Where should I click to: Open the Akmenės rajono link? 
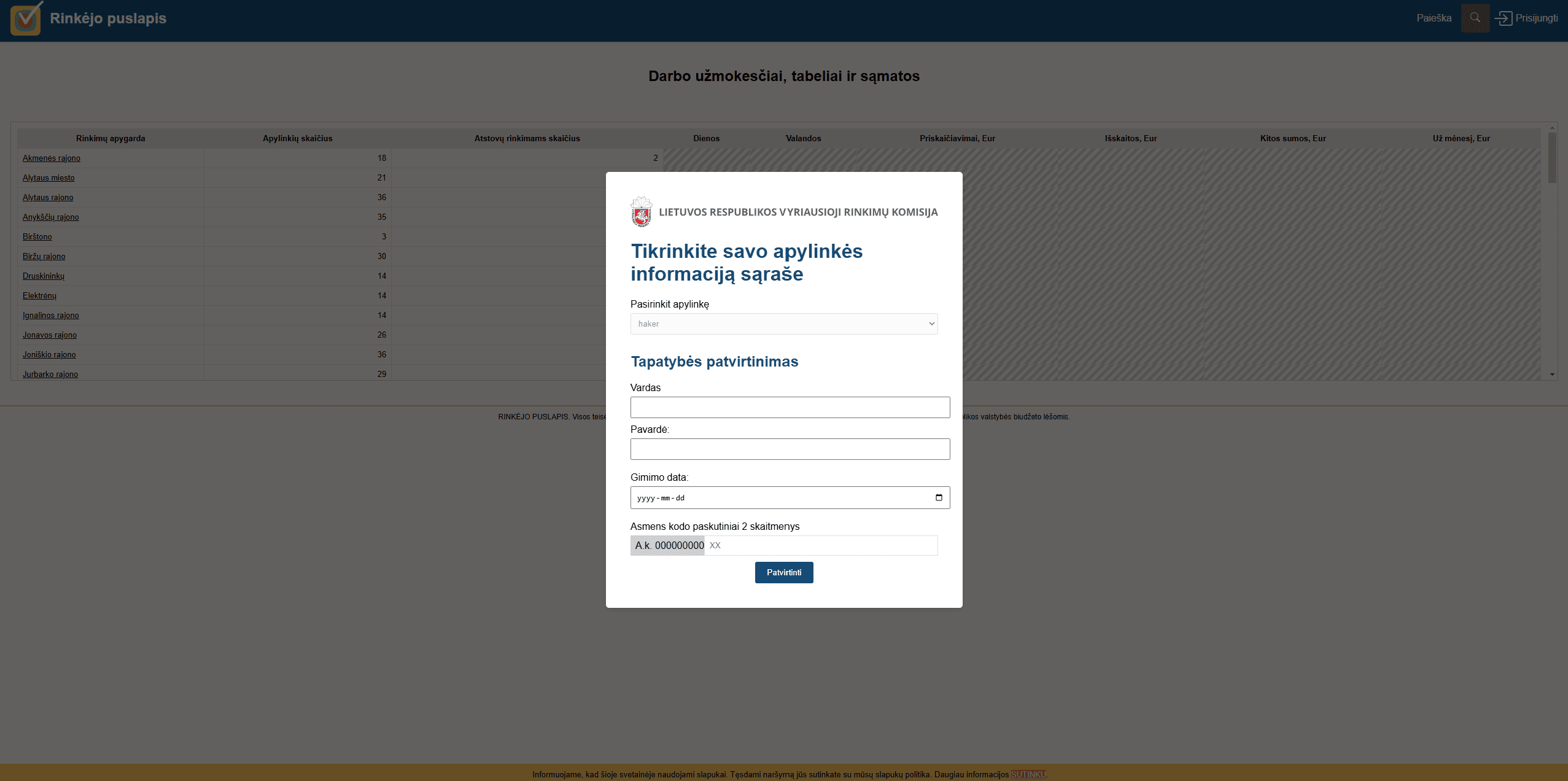[x=52, y=158]
